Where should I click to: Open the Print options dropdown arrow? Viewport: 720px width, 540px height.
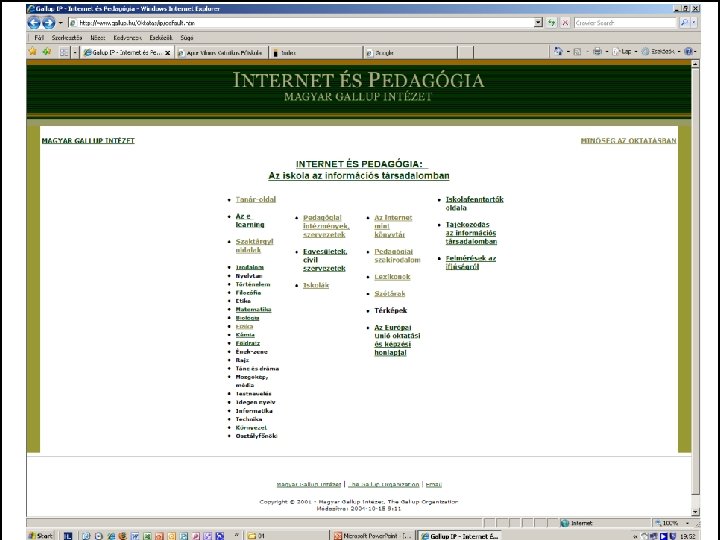pos(607,52)
